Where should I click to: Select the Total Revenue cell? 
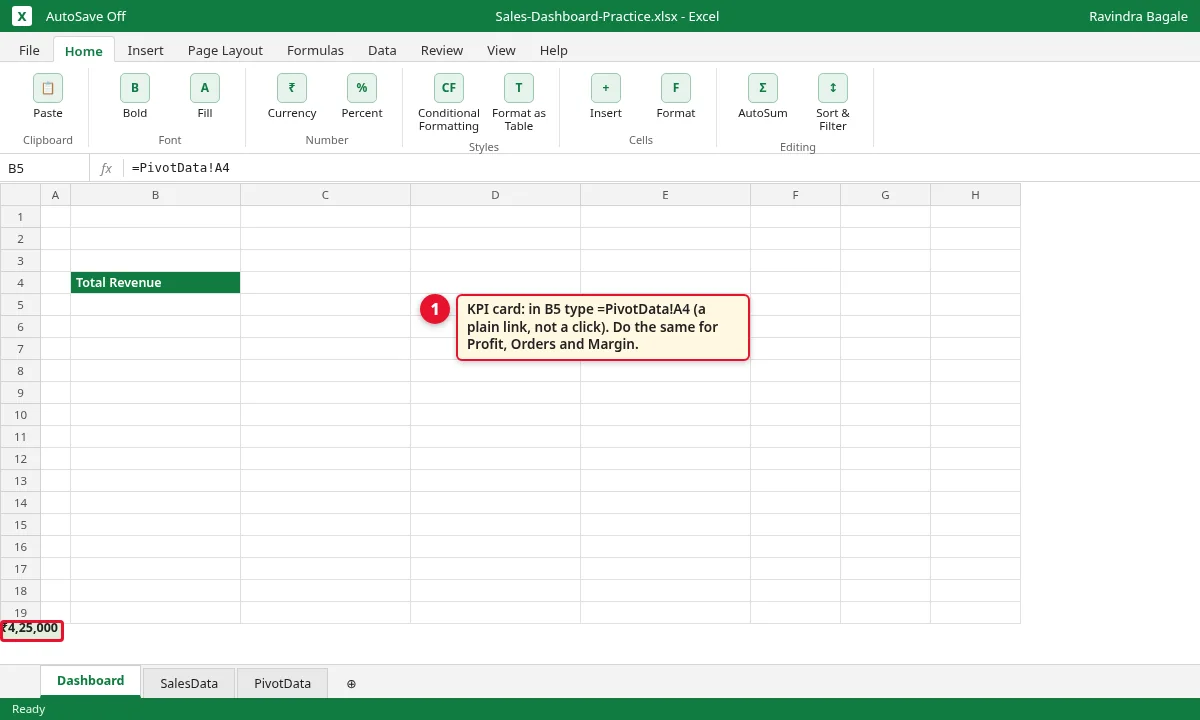[156, 282]
